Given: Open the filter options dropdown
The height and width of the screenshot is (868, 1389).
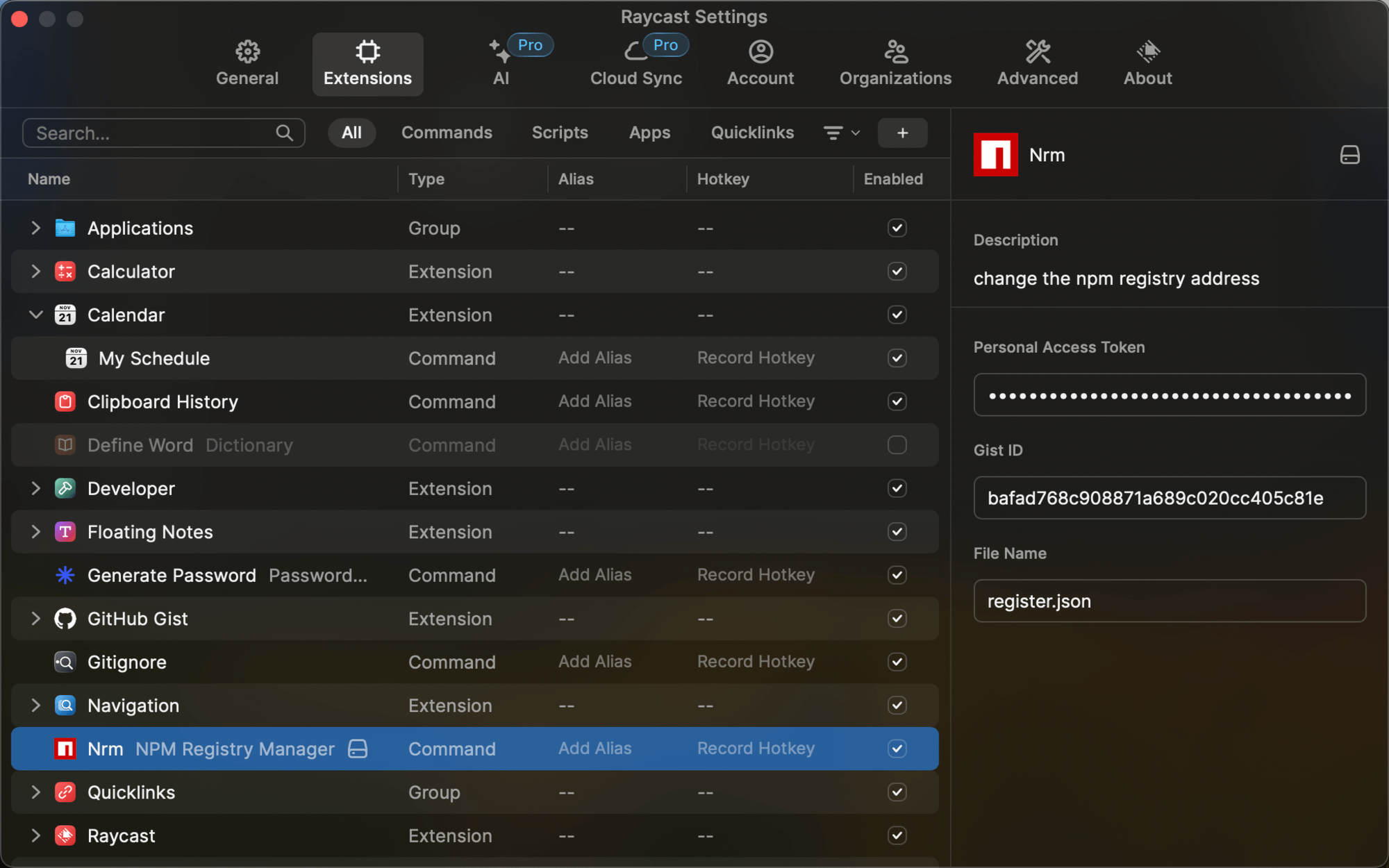Looking at the screenshot, I should tap(842, 133).
